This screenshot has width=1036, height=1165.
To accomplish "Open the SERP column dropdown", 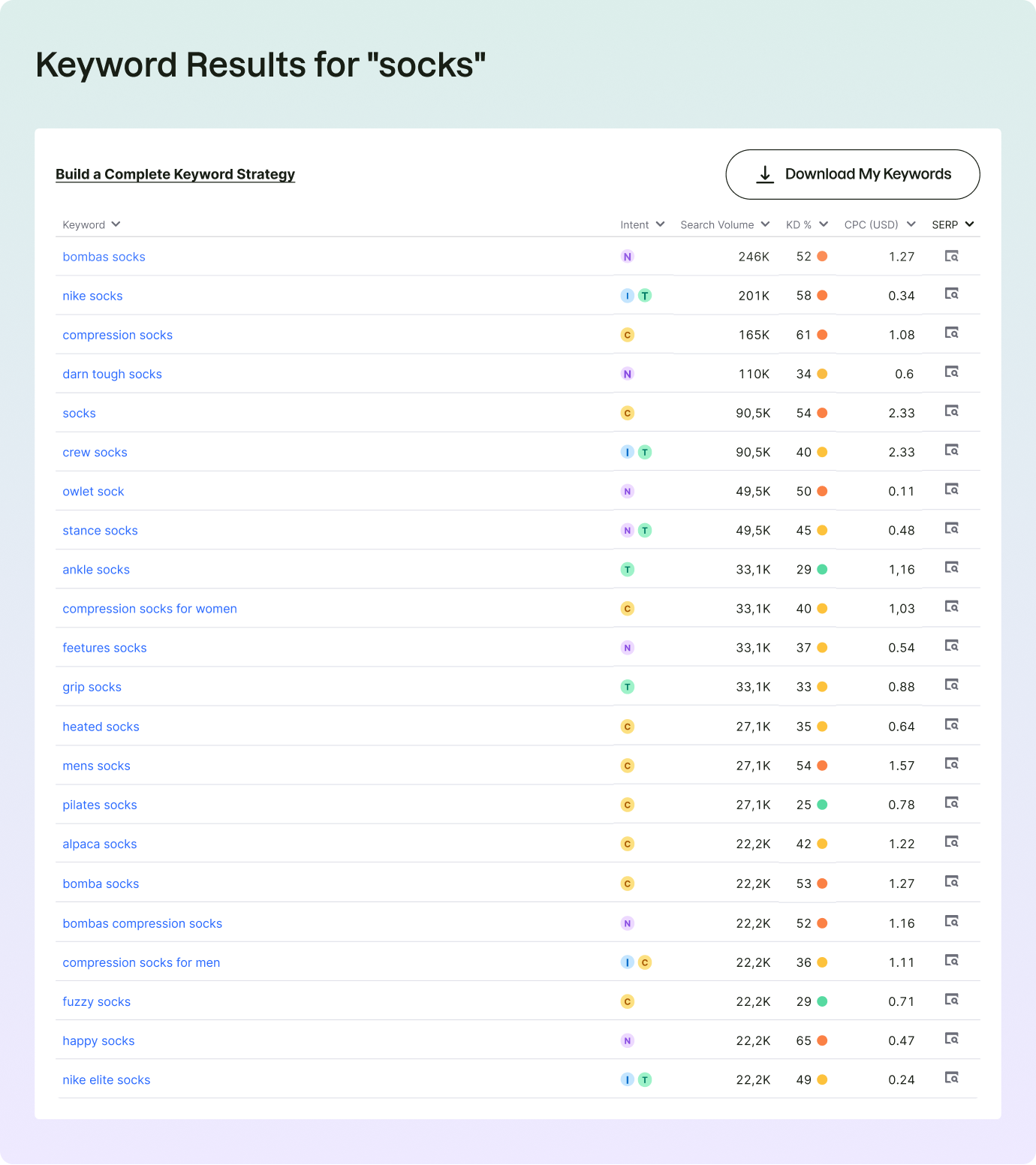I will (969, 224).
